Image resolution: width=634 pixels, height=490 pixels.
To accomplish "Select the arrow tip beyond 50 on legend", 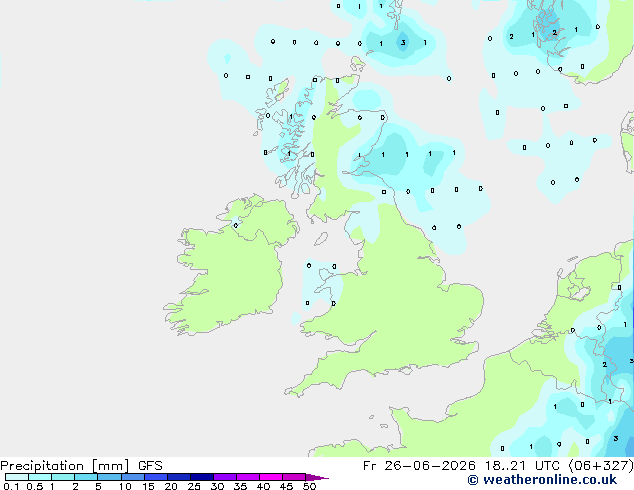I will (317, 477).
